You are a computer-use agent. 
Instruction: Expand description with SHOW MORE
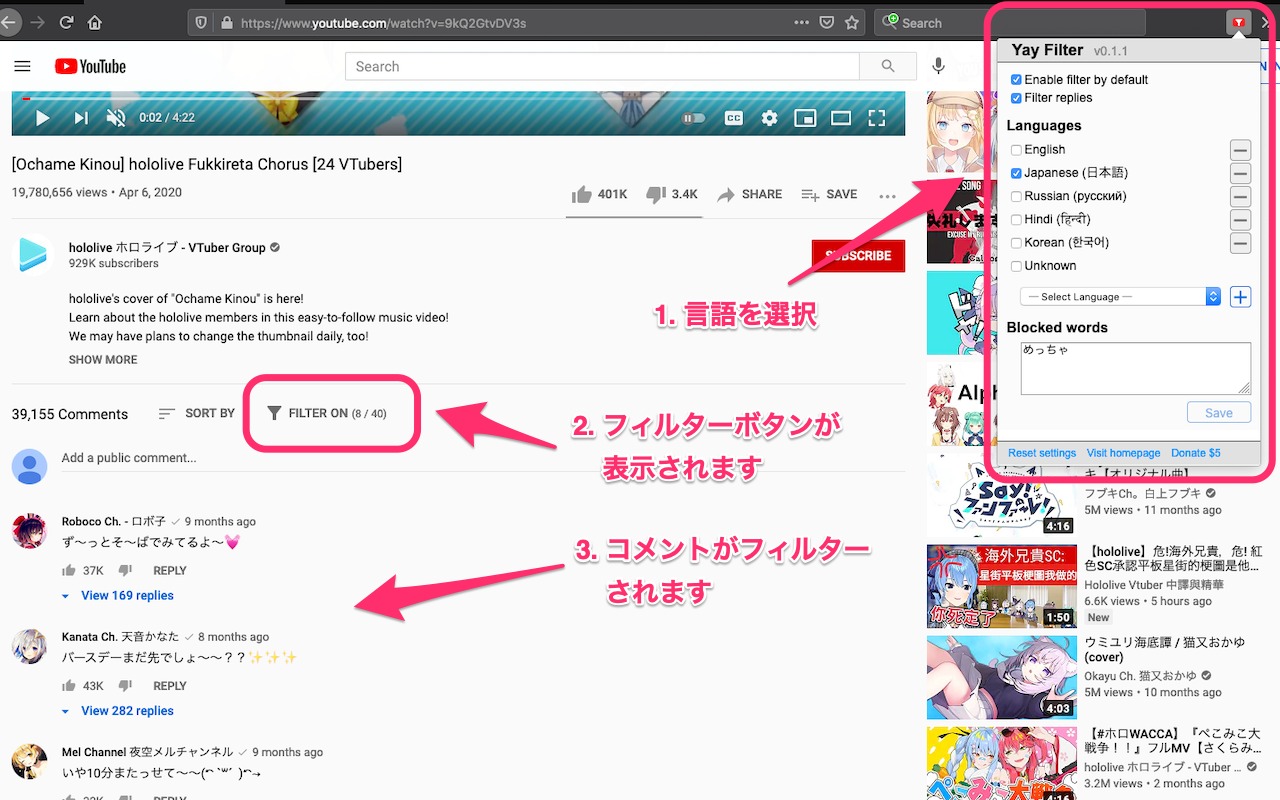pos(103,360)
